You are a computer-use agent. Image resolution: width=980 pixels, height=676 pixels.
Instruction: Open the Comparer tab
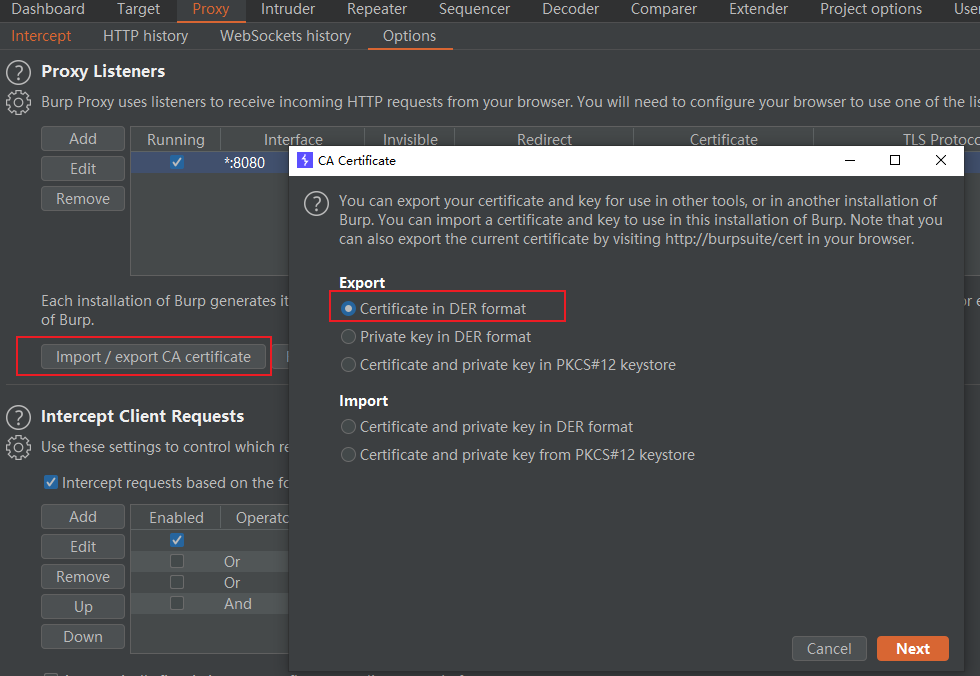663,9
